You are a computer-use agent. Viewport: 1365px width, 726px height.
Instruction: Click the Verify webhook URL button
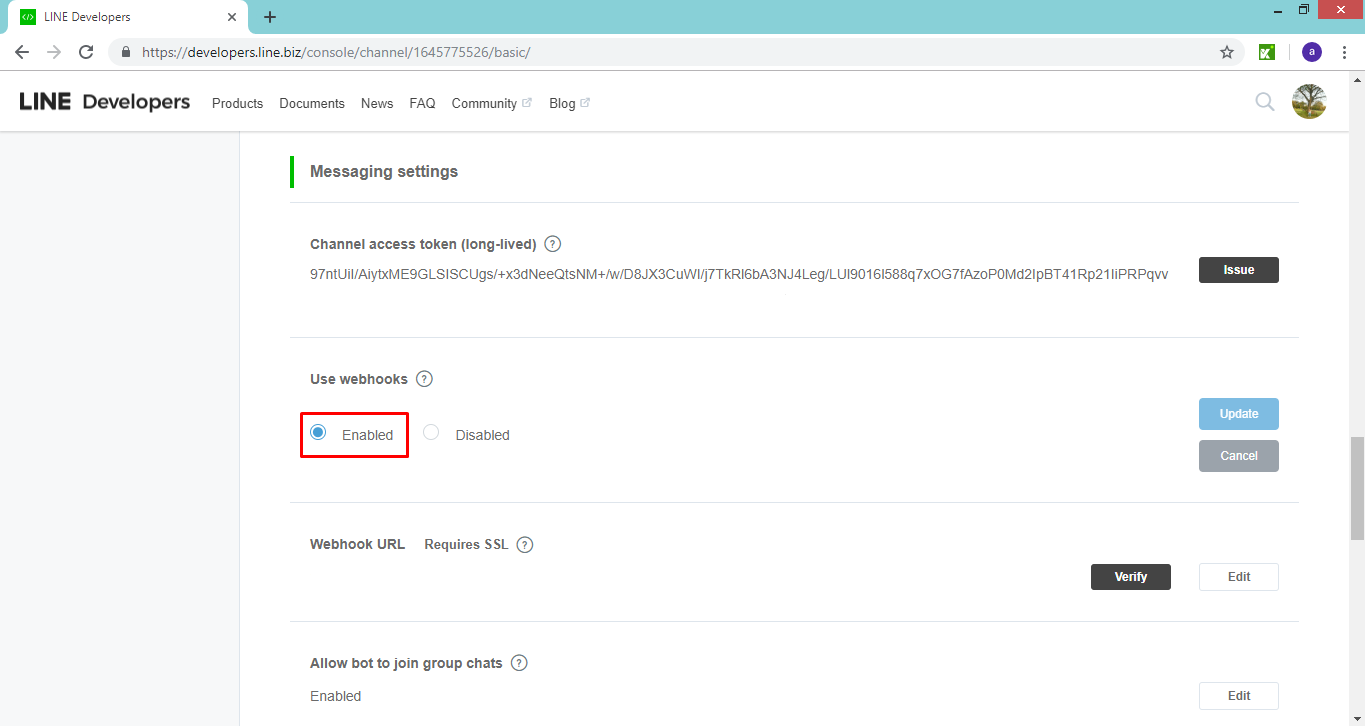pyautogui.click(x=1130, y=577)
